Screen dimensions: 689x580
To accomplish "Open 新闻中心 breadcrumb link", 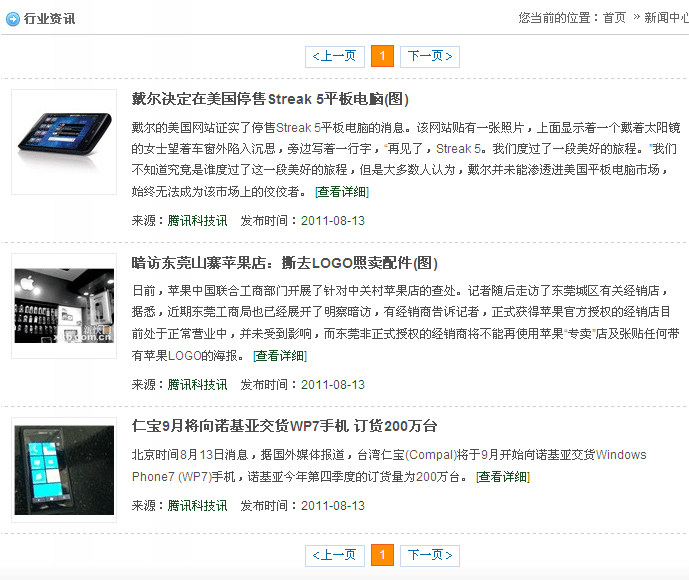I will click(666, 18).
